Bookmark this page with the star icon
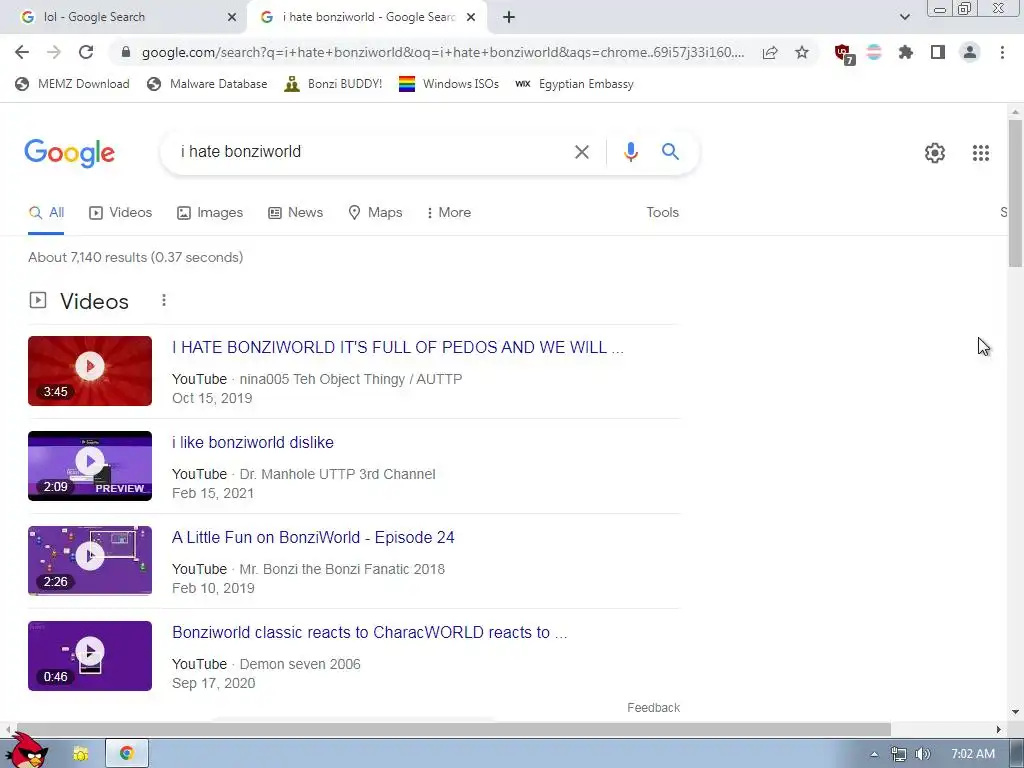Screen dimensions: 1024x768 coord(802,52)
